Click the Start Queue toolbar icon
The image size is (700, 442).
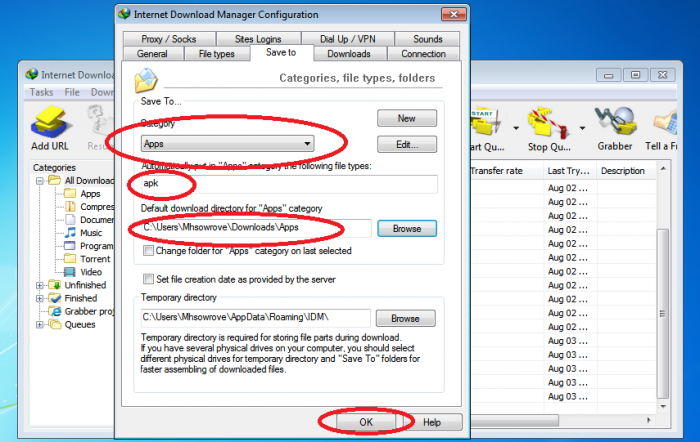point(487,127)
